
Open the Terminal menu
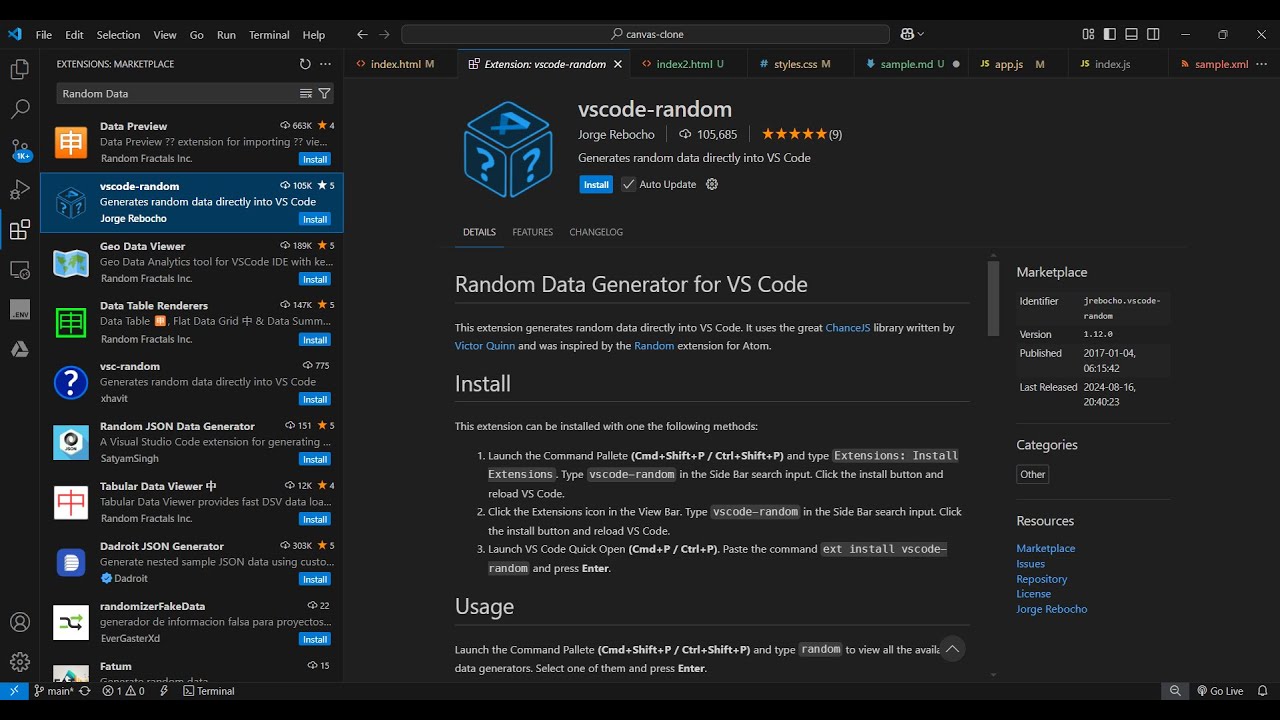pos(269,34)
